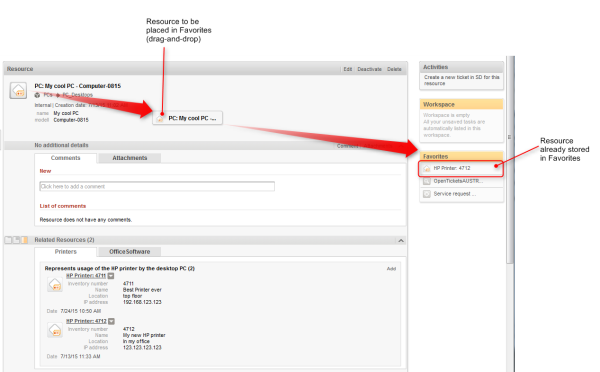Click the large resource icon beside PC: My cool PC
The image size is (600, 372).
pos(18,91)
